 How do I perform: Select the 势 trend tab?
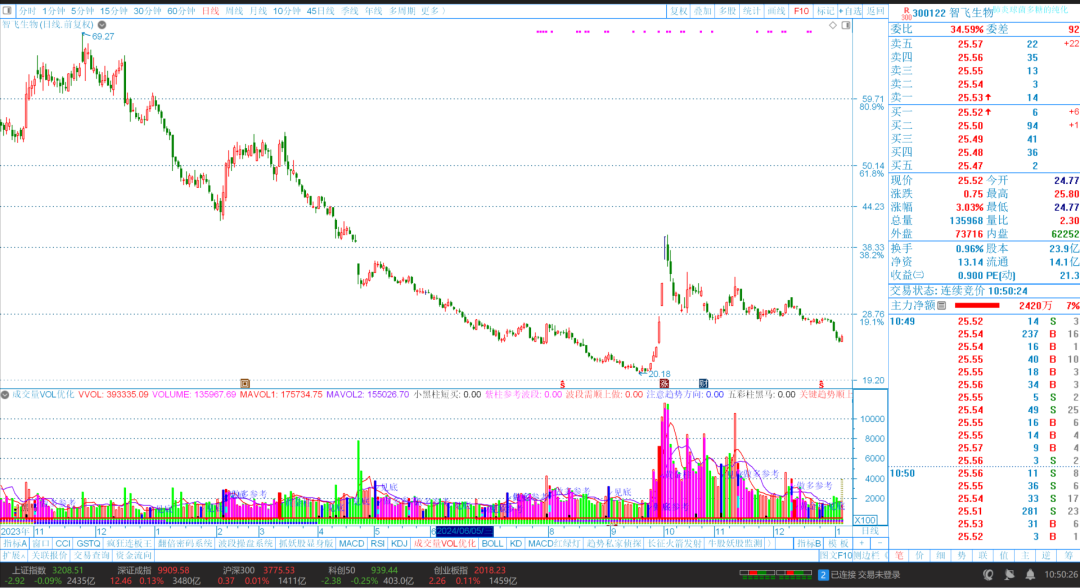(962, 555)
